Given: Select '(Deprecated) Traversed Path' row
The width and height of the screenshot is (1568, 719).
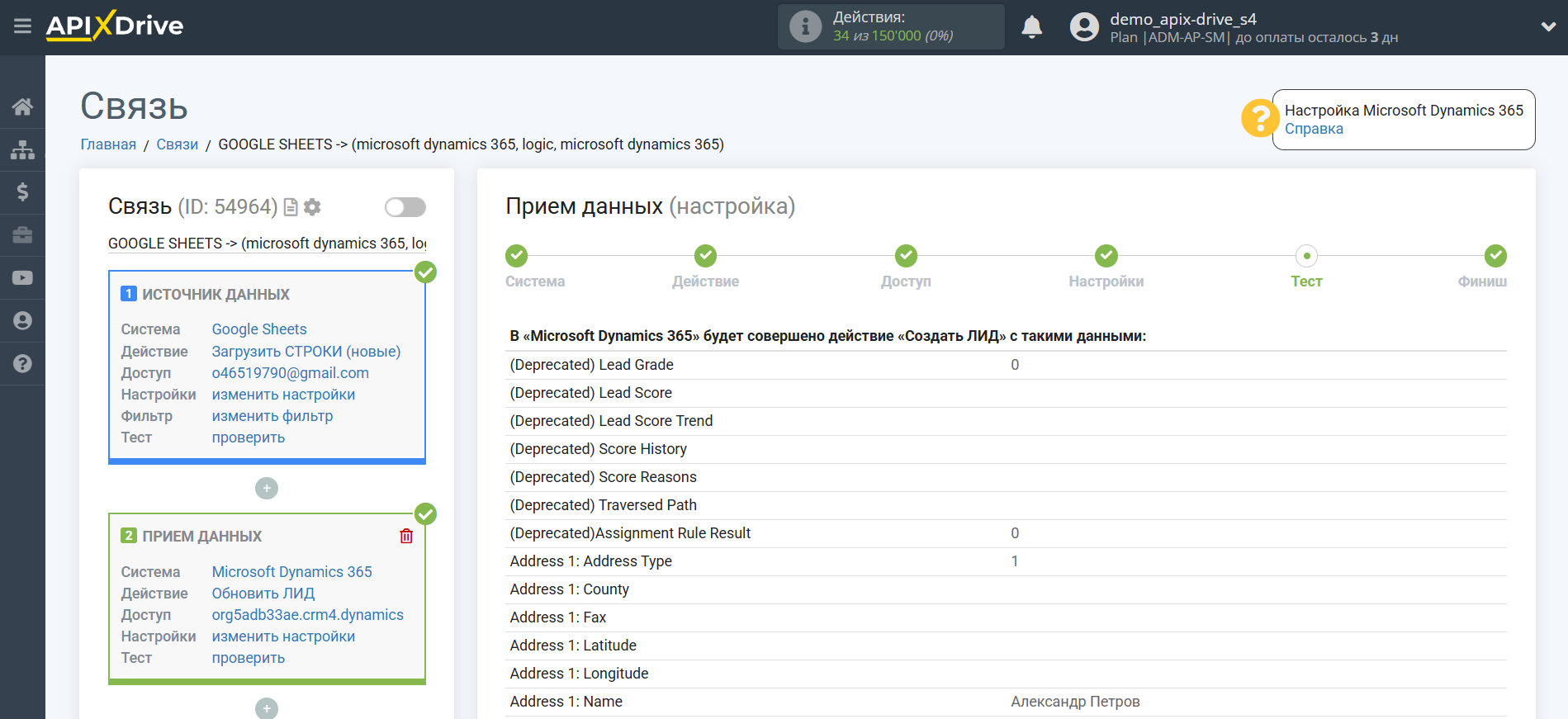Looking at the screenshot, I should (x=1006, y=505).
